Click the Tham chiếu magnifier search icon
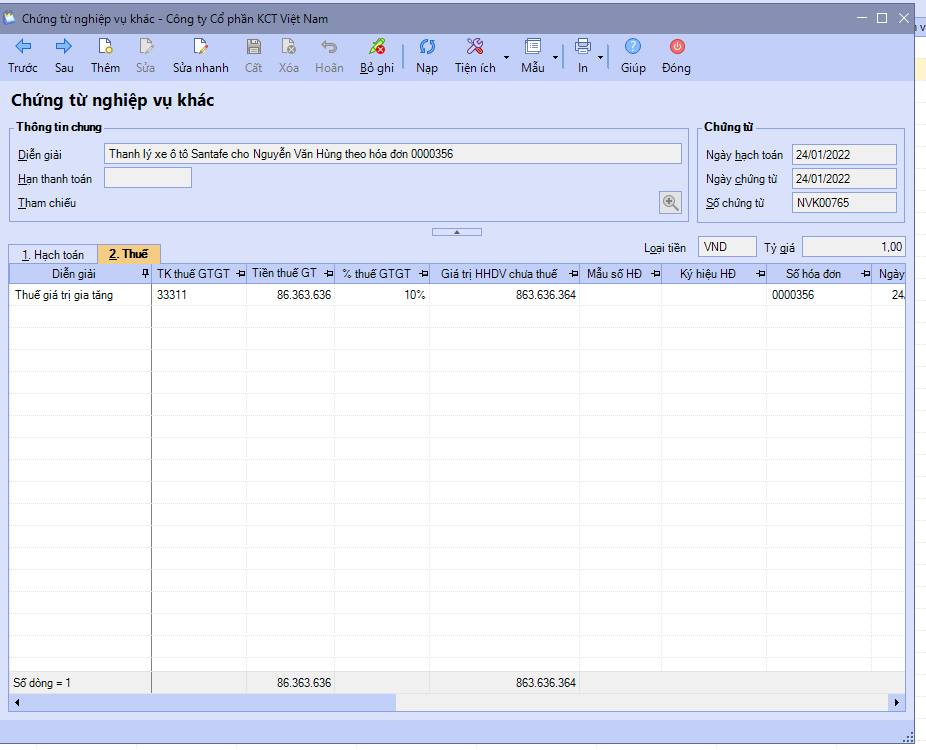926x750 pixels. click(670, 203)
